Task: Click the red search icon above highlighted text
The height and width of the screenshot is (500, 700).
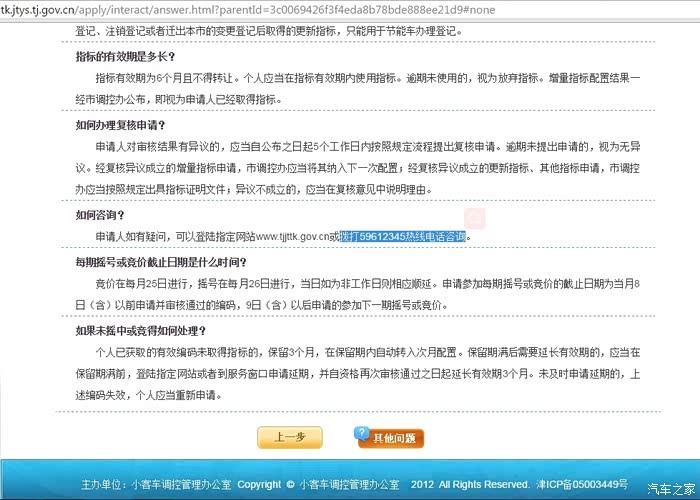Action: click(477, 219)
